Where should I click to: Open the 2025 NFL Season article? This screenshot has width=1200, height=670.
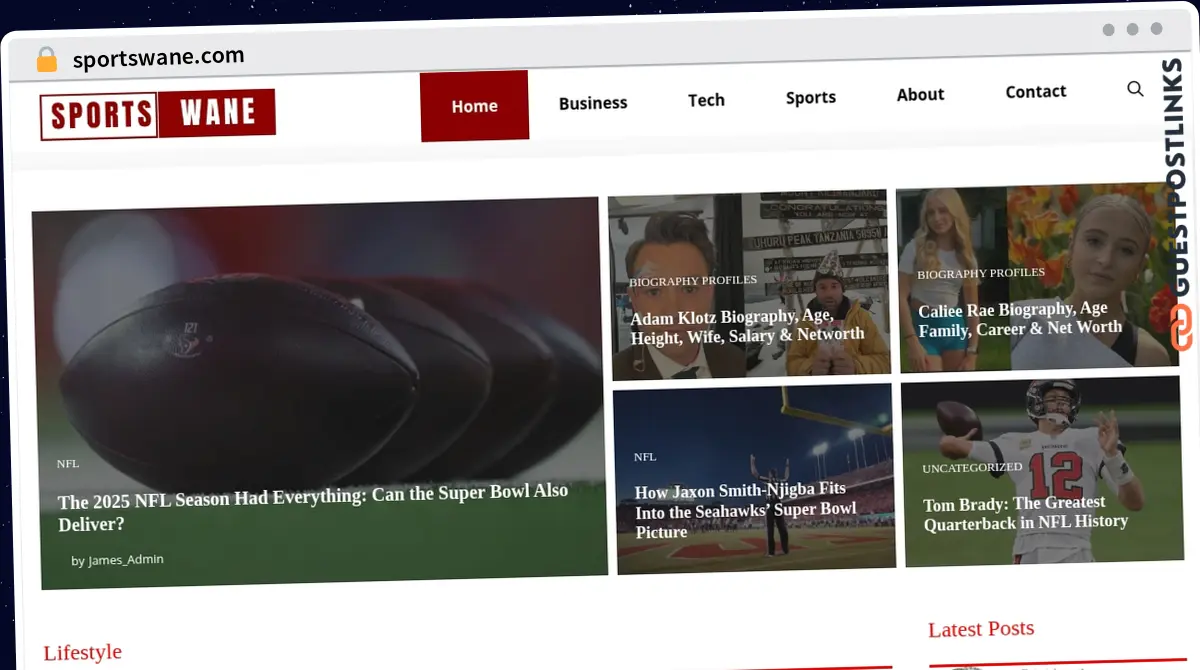point(313,507)
